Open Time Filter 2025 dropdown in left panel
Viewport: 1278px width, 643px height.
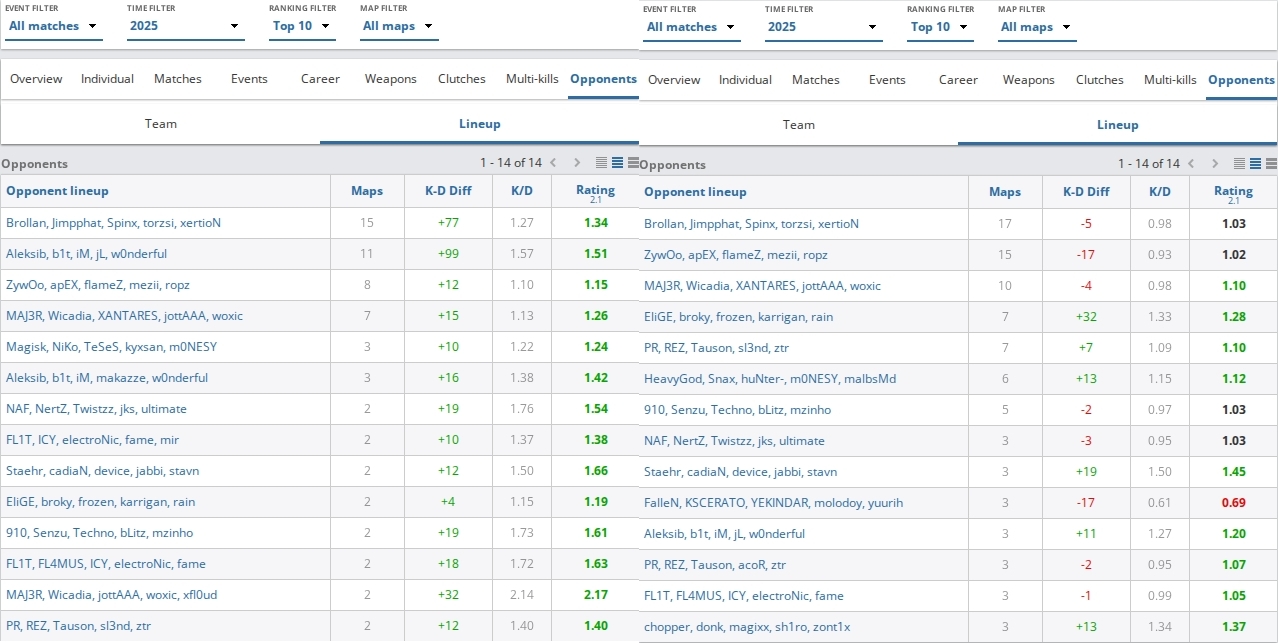coord(185,27)
